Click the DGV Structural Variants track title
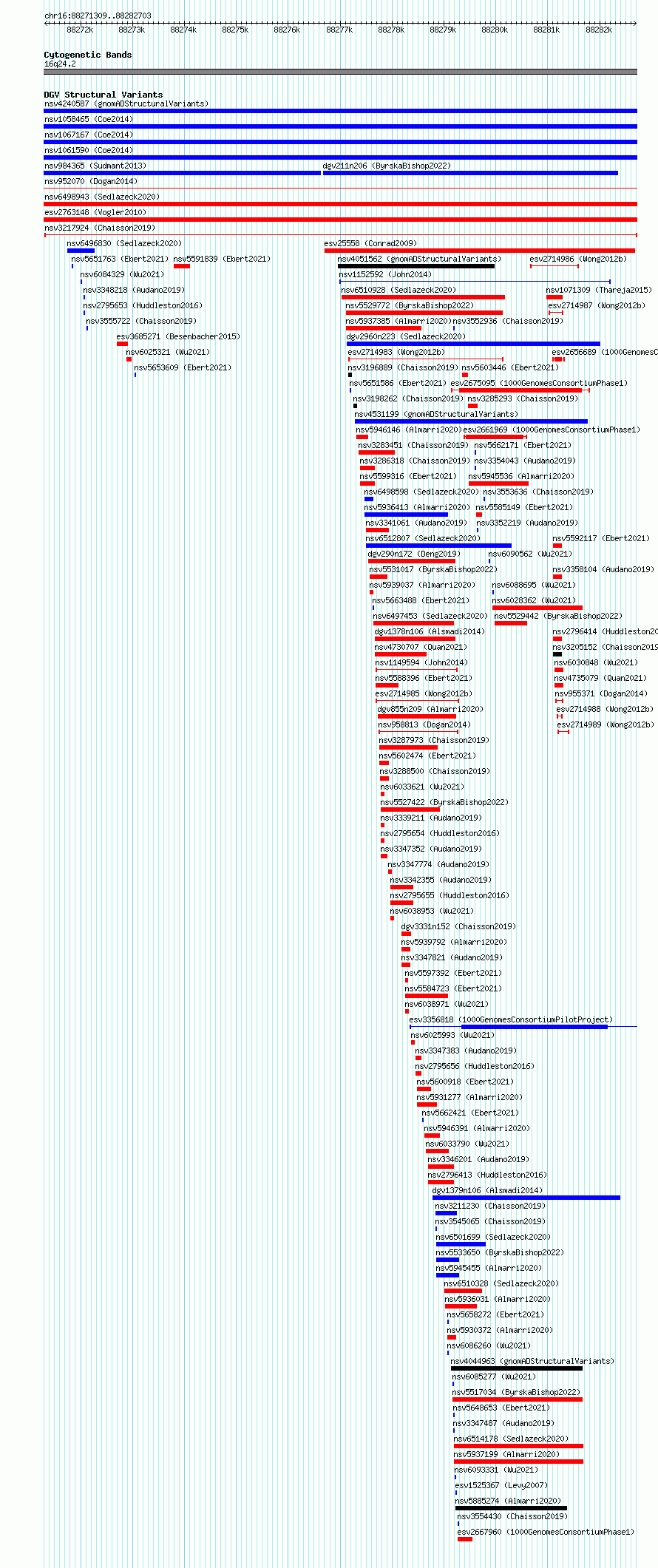This screenshot has width=658, height=1568. (104, 95)
